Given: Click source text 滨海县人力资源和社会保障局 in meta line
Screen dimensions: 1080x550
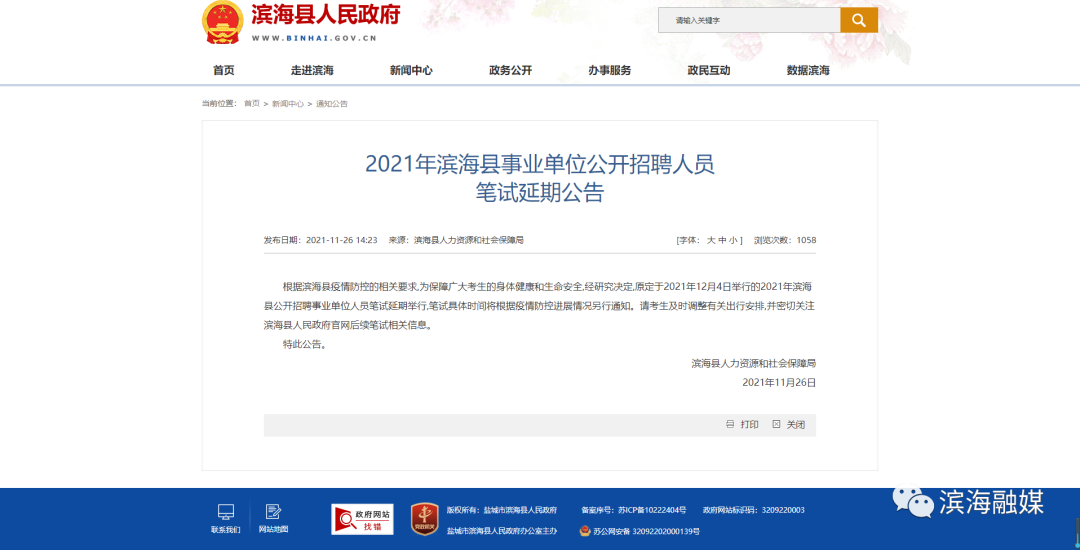Looking at the screenshot, I should [469, 240].
